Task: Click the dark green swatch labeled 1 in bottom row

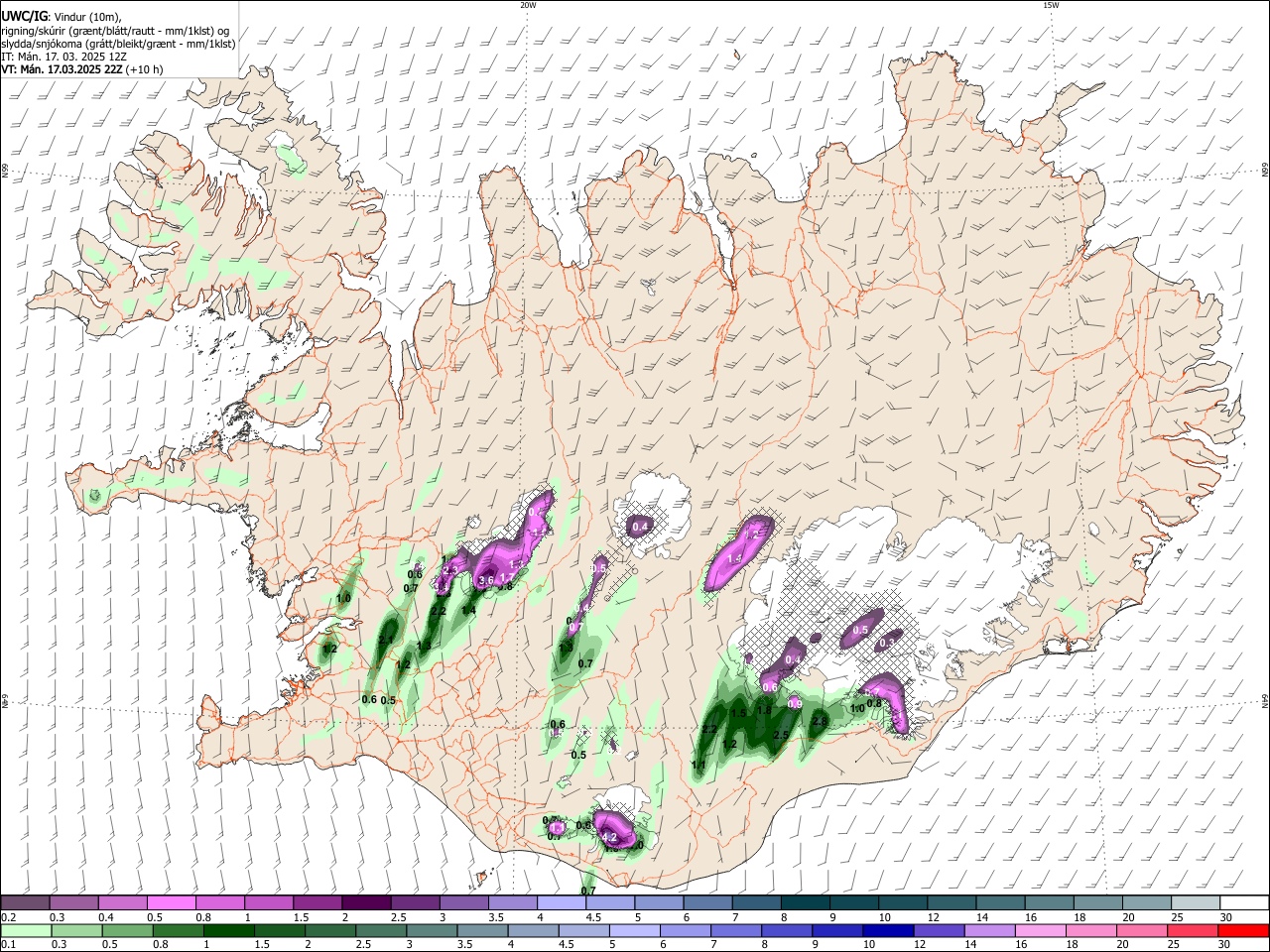Action: [x=229, y=930]
